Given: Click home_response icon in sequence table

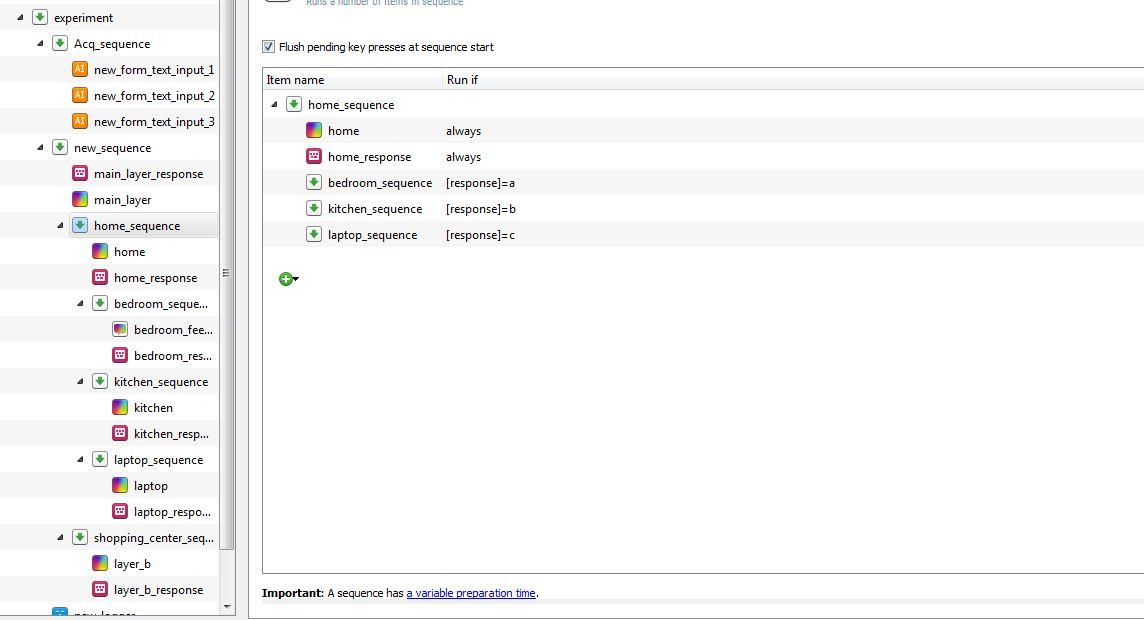Looking at the screenshot, I should coord(314,156).
